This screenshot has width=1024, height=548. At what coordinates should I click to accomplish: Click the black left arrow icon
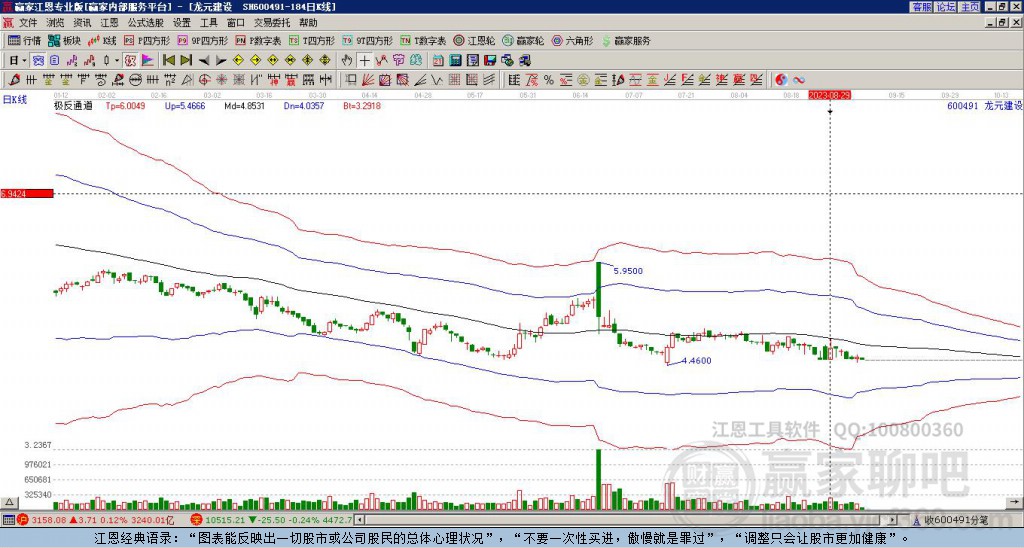(204, 61)
